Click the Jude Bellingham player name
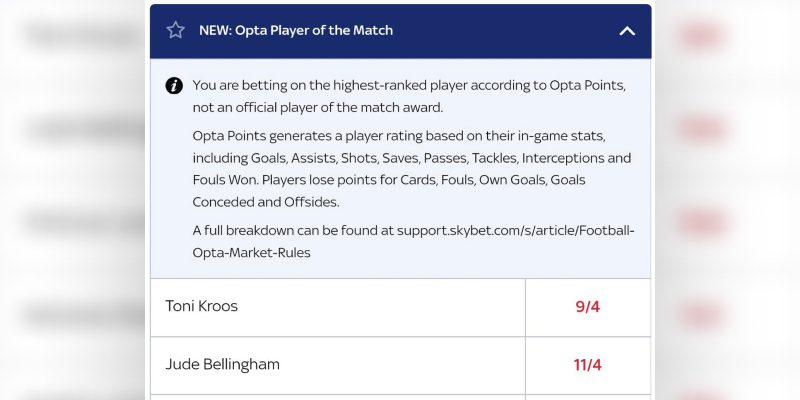800x400 pixels. (x=222, y=365)
